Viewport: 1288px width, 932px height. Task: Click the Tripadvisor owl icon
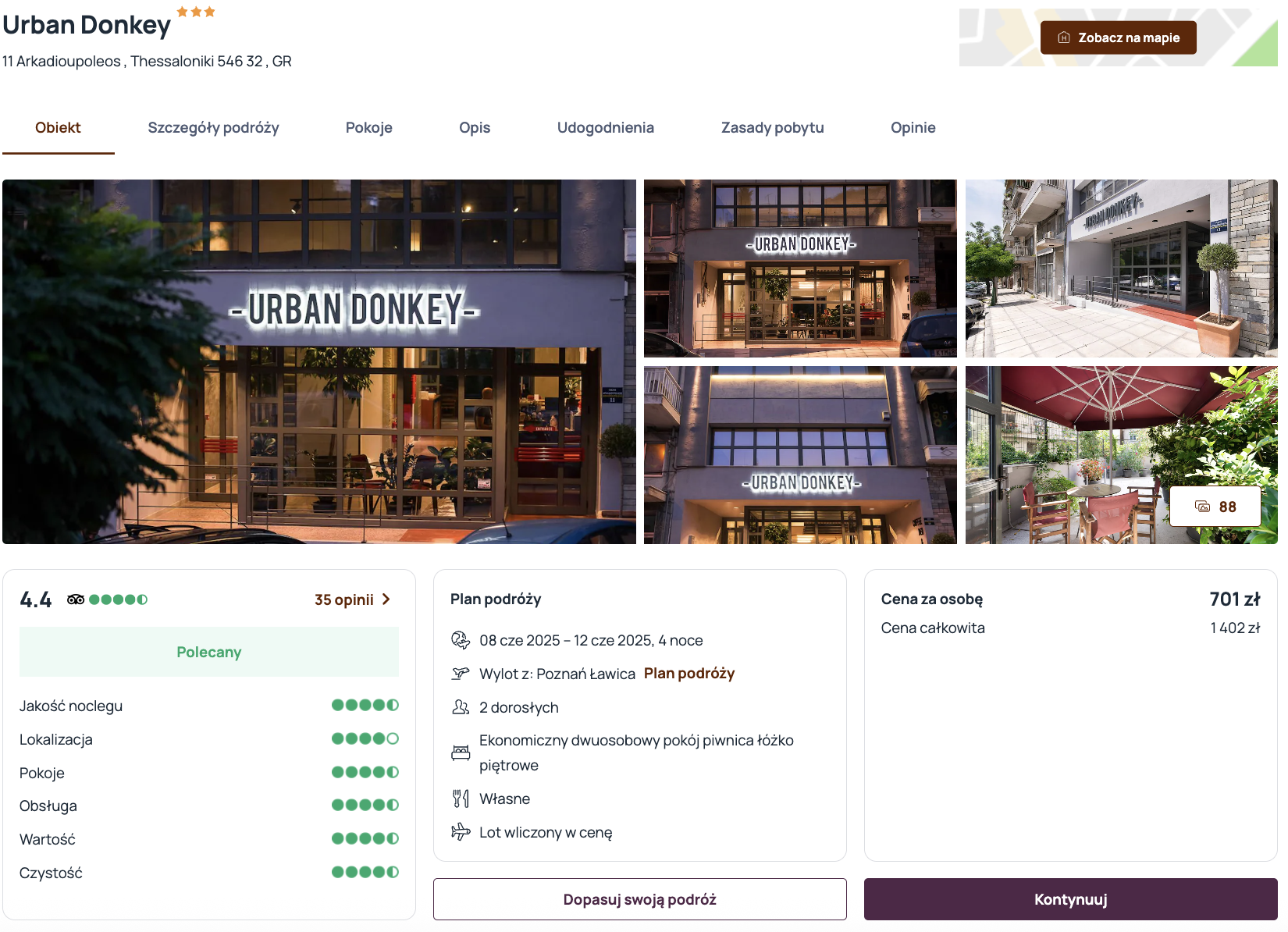pyautogui.click(x=76, y=599)
